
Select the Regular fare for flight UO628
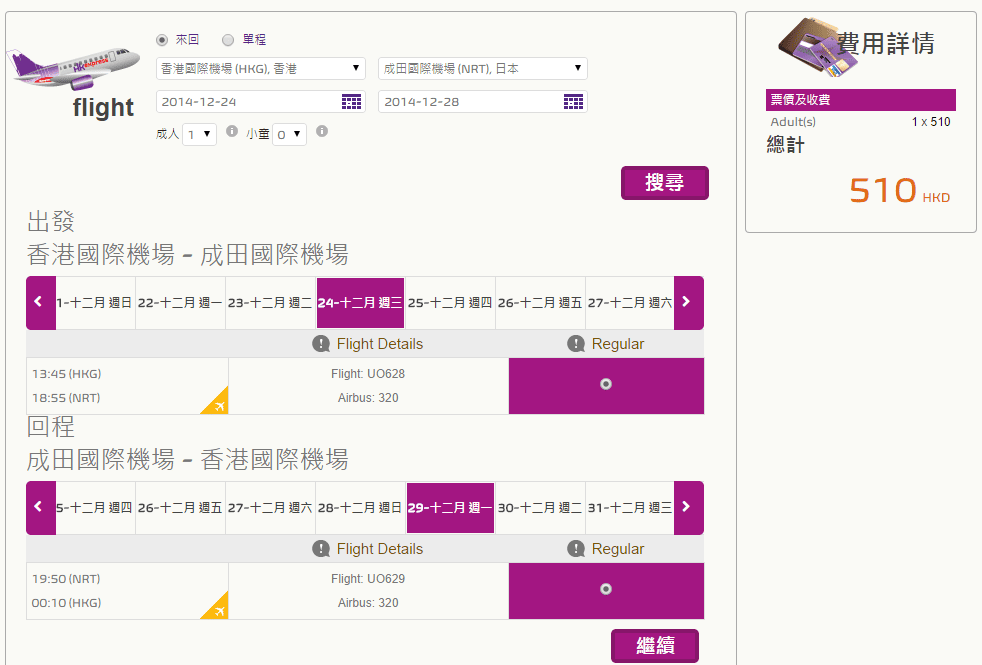(x=605, y=385)
